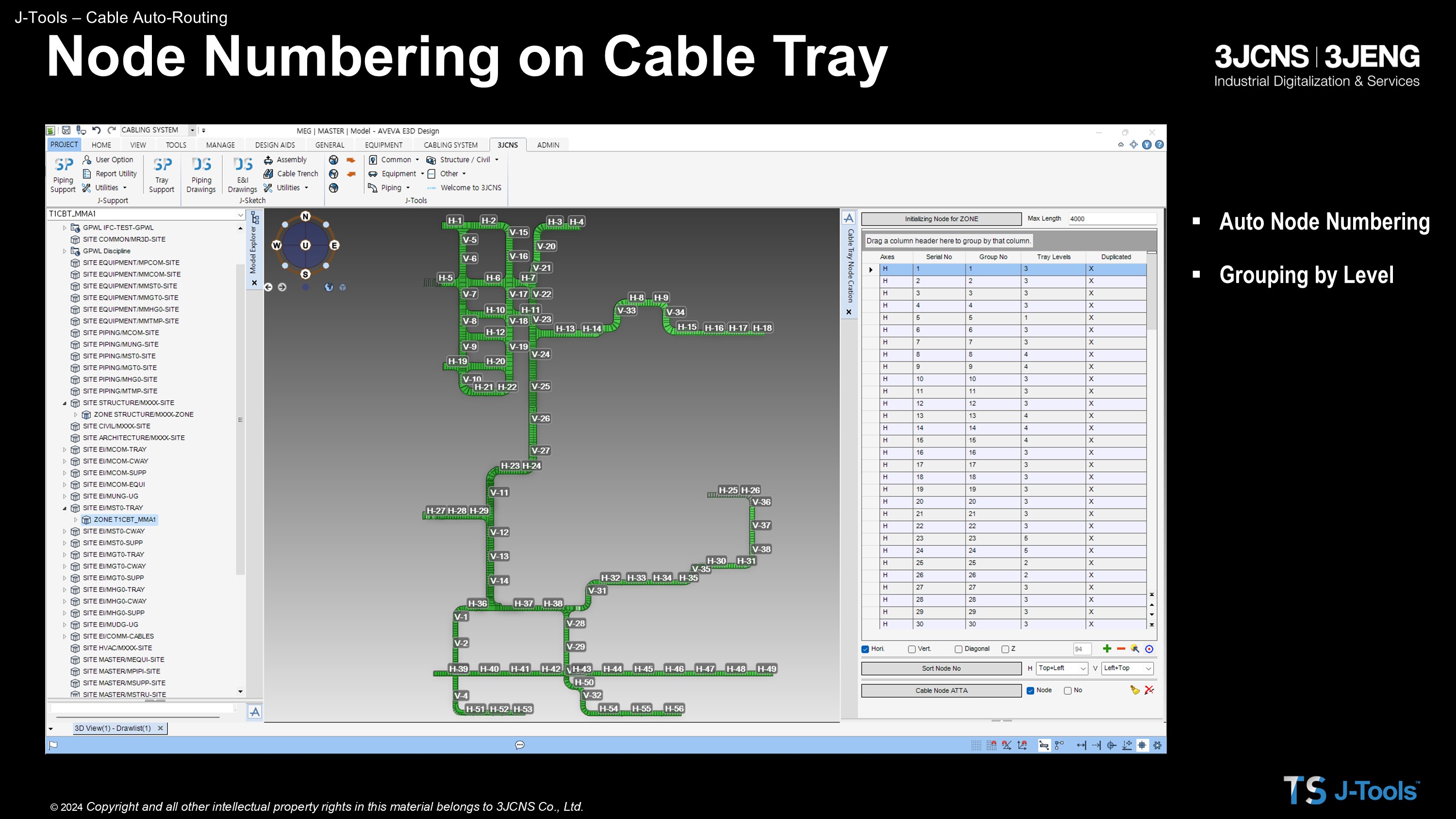Close the Model Explorer panel
Viewport: 1456px width, 819px height.
tap(254, 282)
